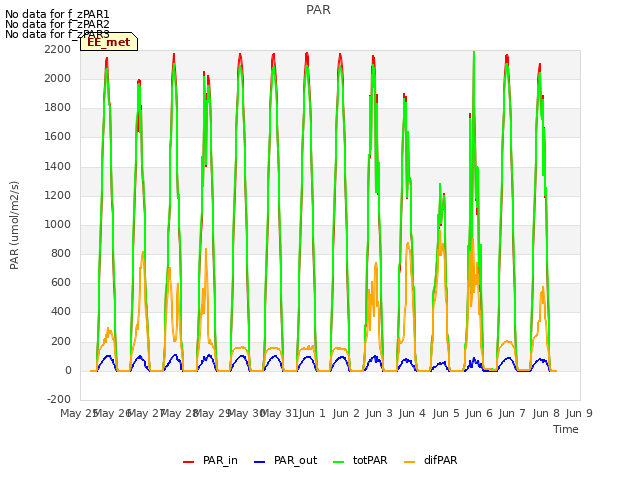
Task: Click the Jun 6 x-axis date label
Action: (479, 413)
